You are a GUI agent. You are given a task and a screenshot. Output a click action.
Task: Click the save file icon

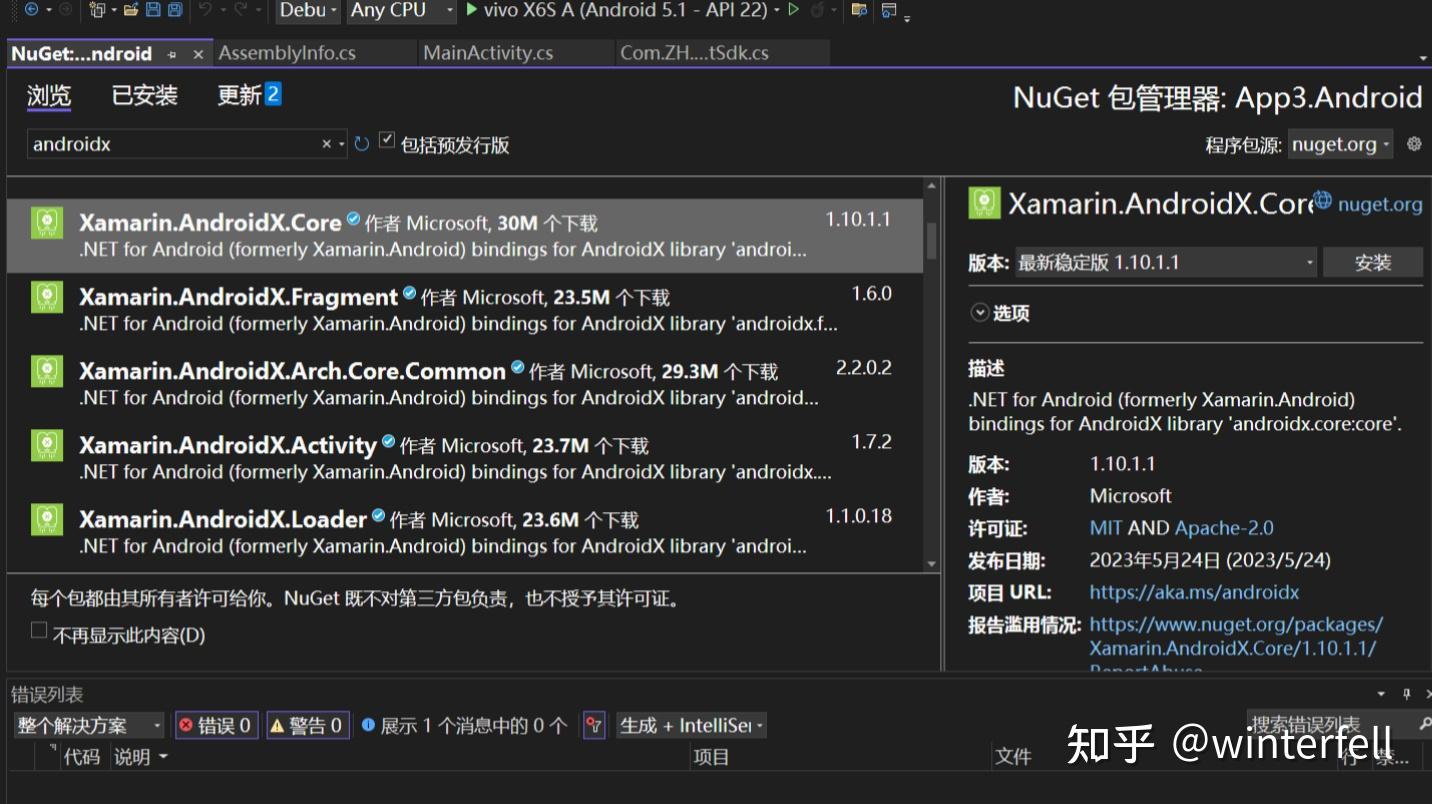click(x=153, y=10)
